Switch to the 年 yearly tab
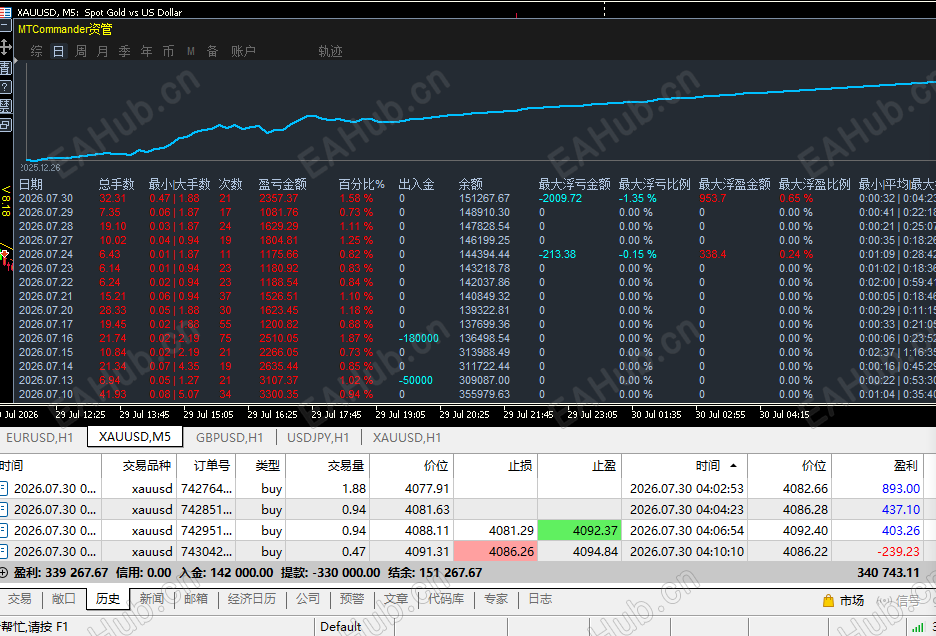The width and height of the screenshot is (936, 636). point(146,51)
